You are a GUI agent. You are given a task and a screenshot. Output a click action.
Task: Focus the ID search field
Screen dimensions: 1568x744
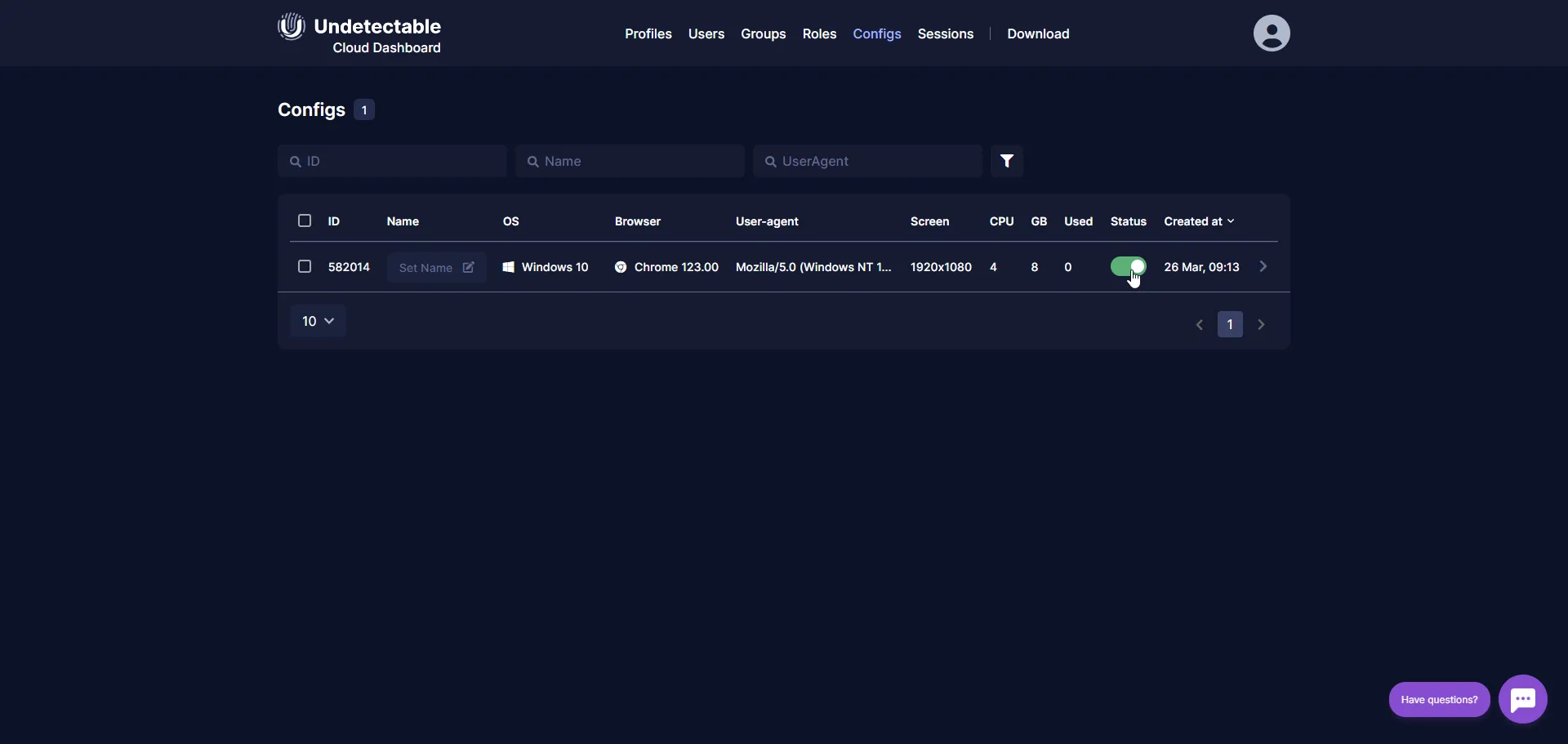tap(392, 161)
